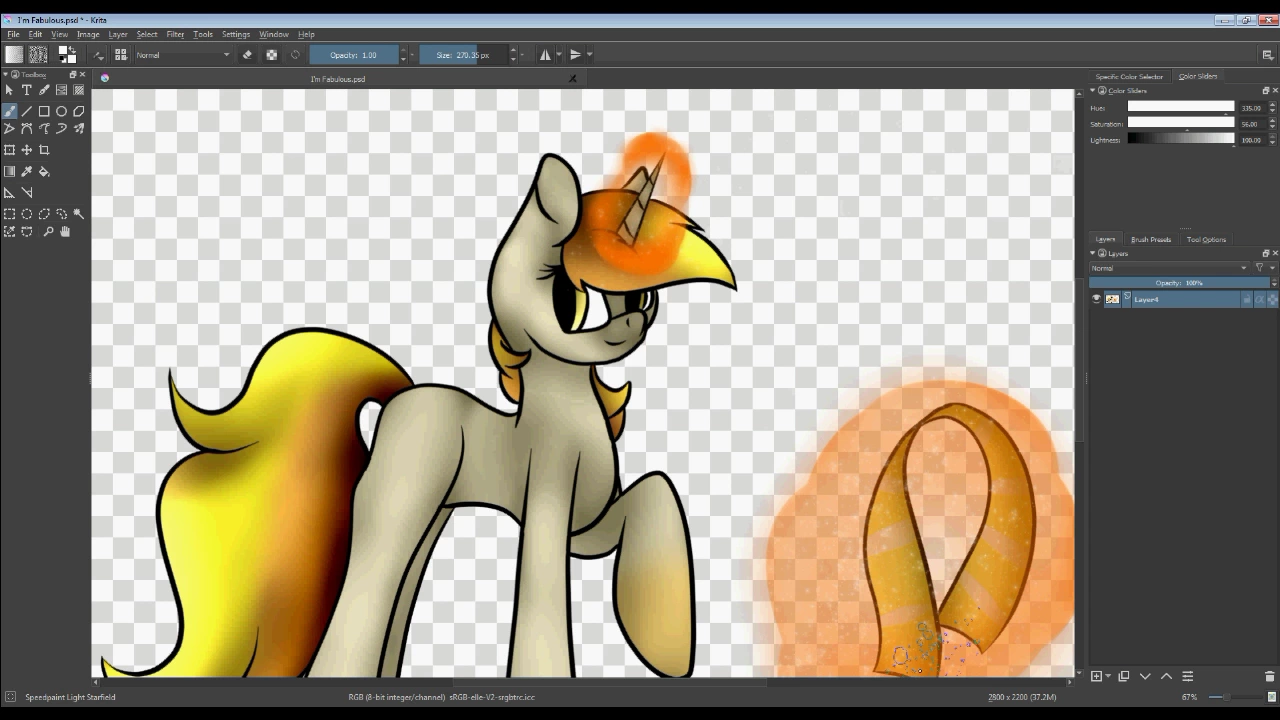Image resolution: width=1280 pixels, height=720 pixels.
Task: Select the Rectangle shape tool
Action: pyautogui.click(x=44, y=111)
